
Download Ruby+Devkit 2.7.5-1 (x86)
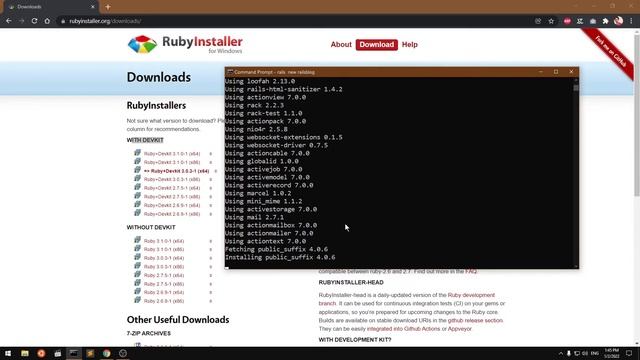[172, 197]
